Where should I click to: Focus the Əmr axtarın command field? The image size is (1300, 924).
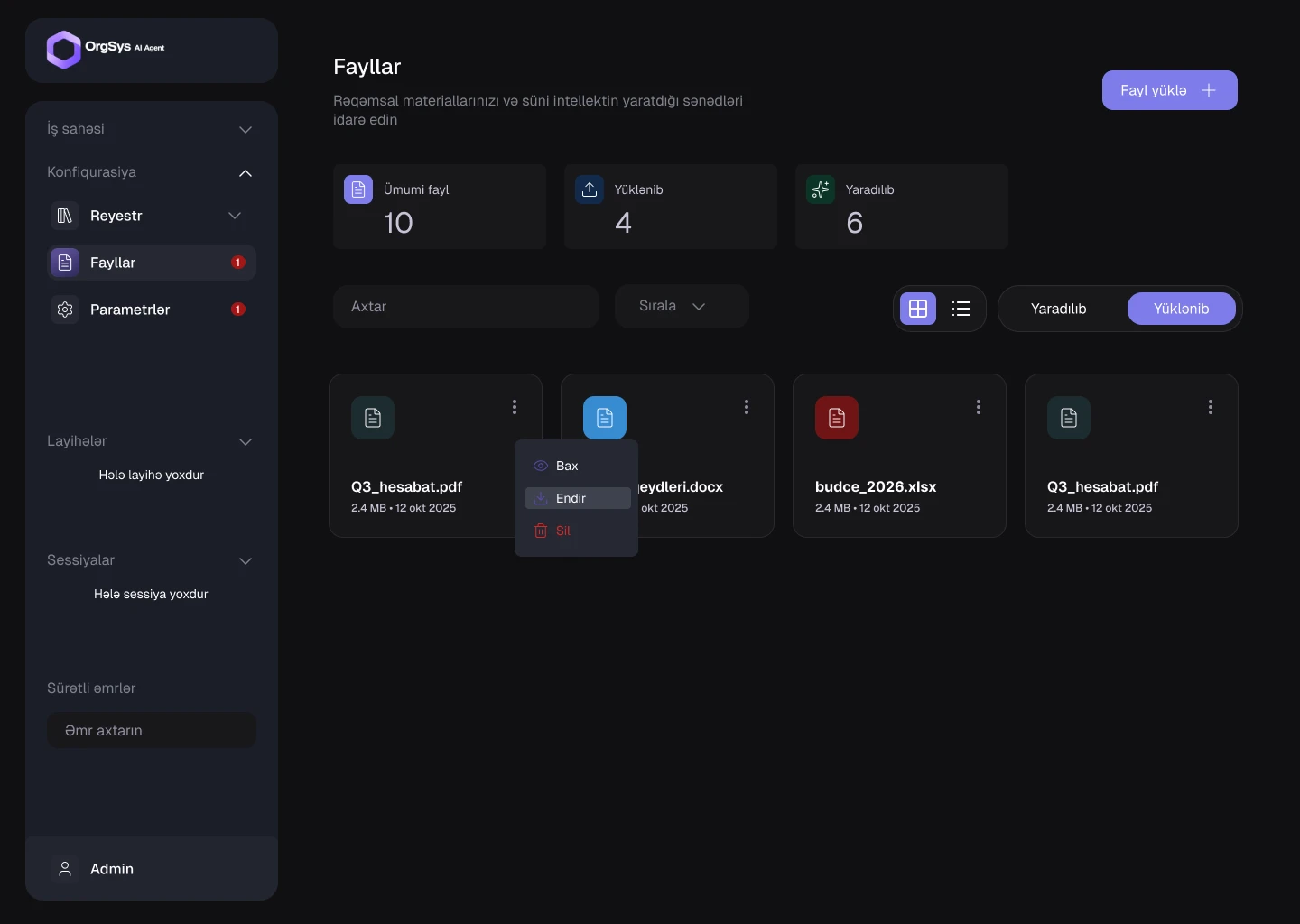tap(152, 730)
